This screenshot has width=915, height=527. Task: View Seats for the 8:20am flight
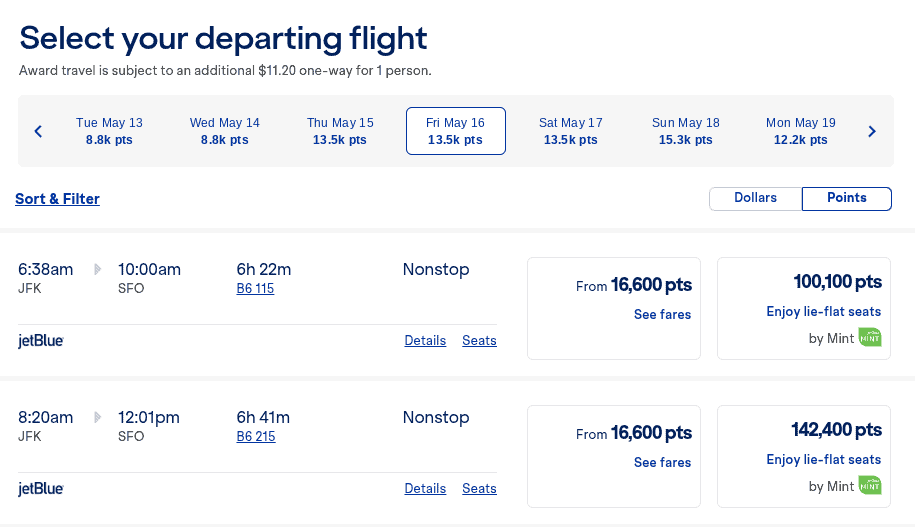point(479,488)
